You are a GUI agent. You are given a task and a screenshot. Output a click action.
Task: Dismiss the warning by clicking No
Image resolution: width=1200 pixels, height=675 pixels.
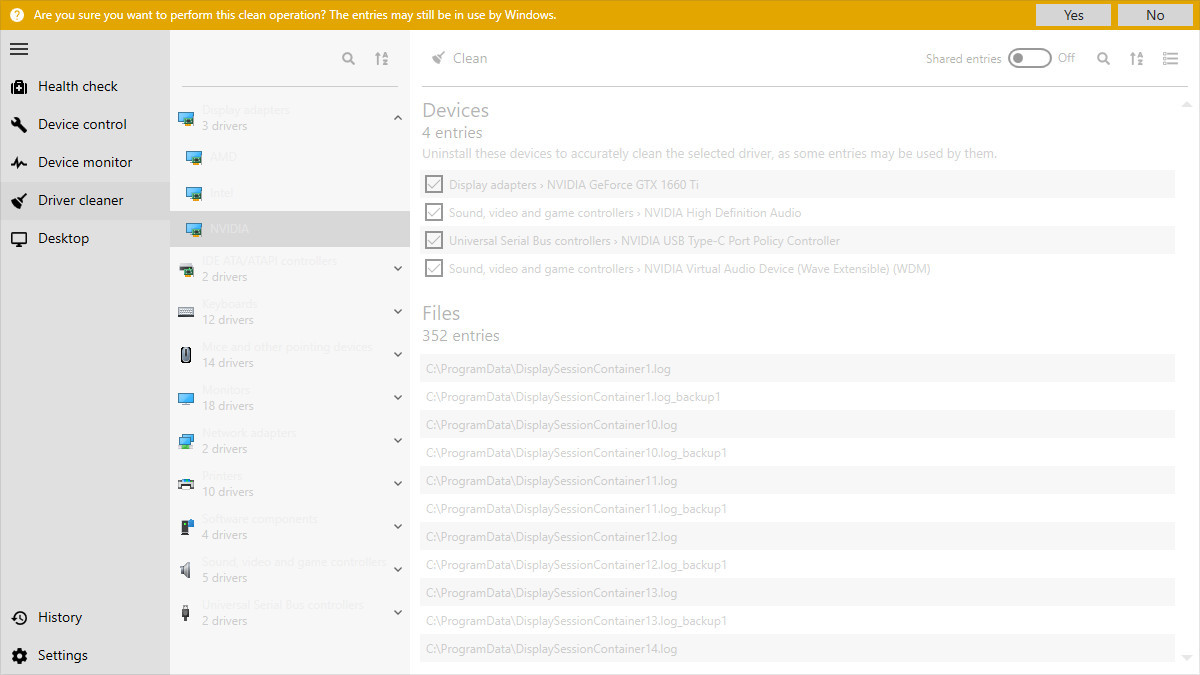(x=1155, y=15)
